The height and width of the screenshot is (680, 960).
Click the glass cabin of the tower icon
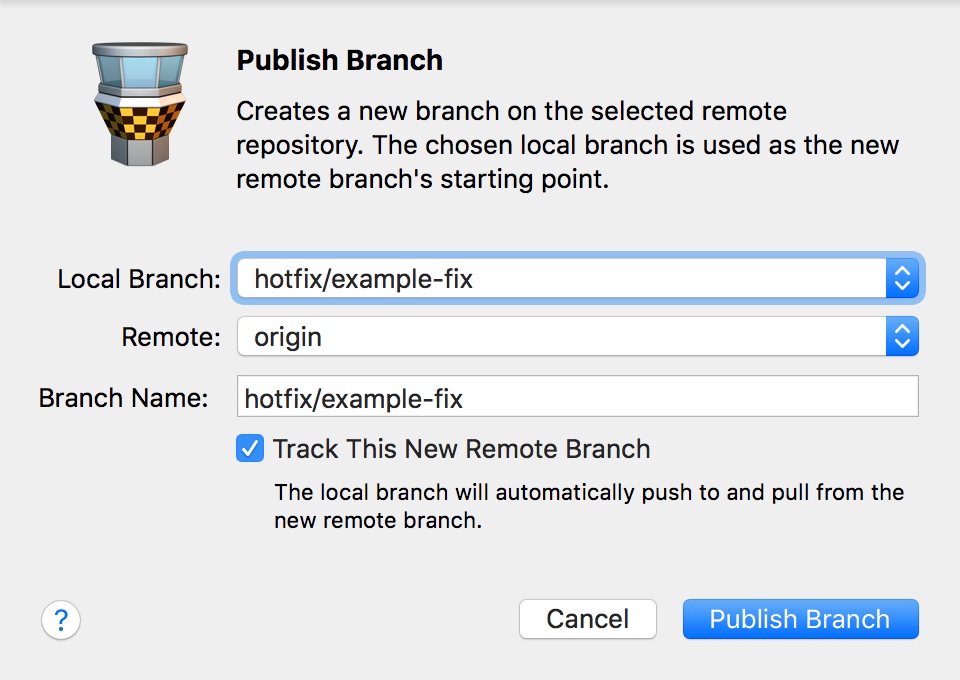[140, 71]
